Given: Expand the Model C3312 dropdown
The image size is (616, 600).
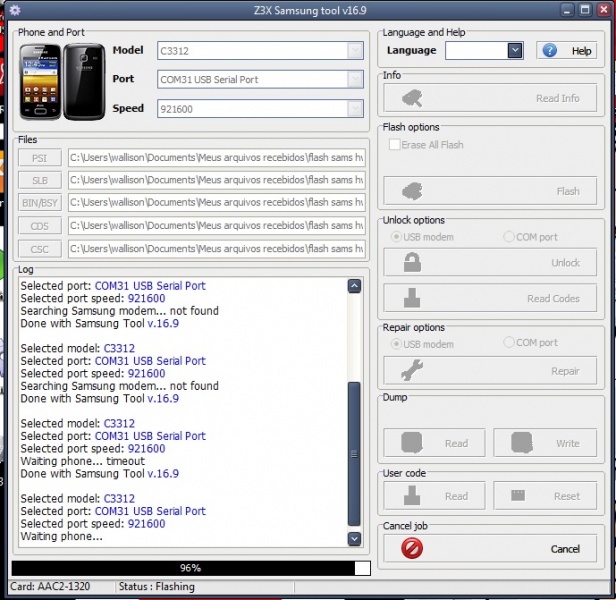Looking at the screenshot, I should (x=354, y=50).
